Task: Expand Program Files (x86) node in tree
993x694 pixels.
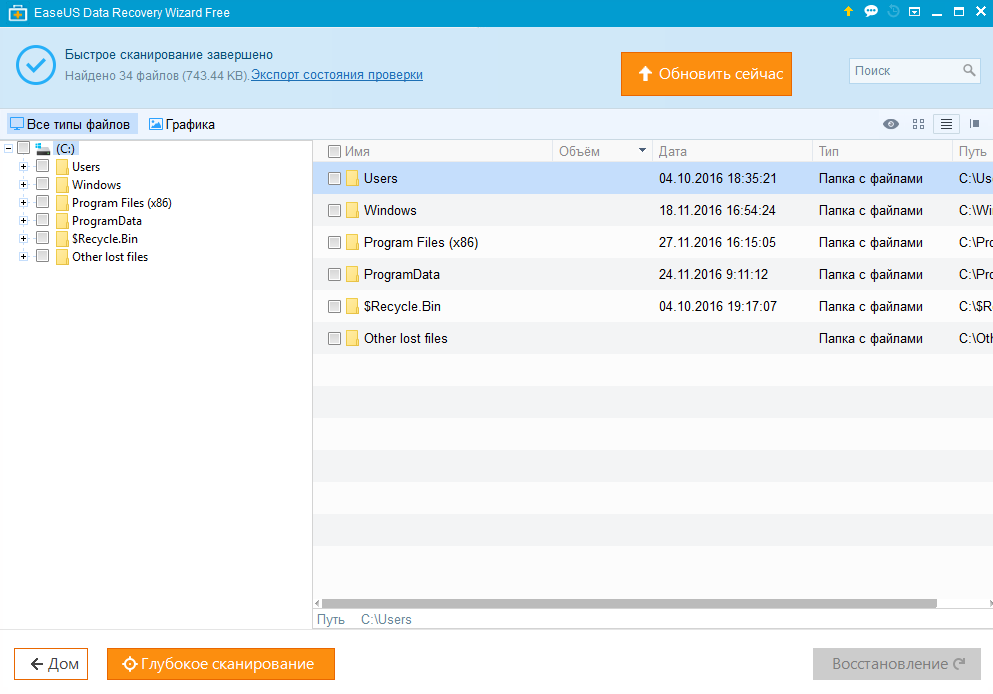Action: [23, 203]
